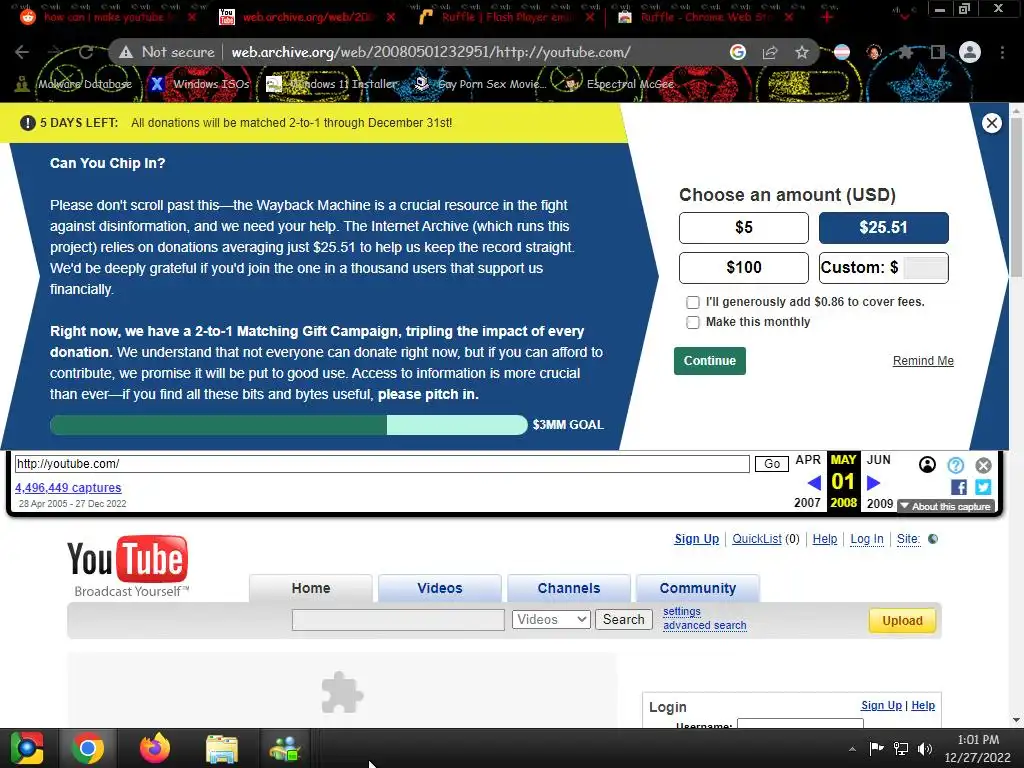1024x768 pixels.
Task: Open the Windows ISOs bookmark
Action: click(x=200, y=84)
